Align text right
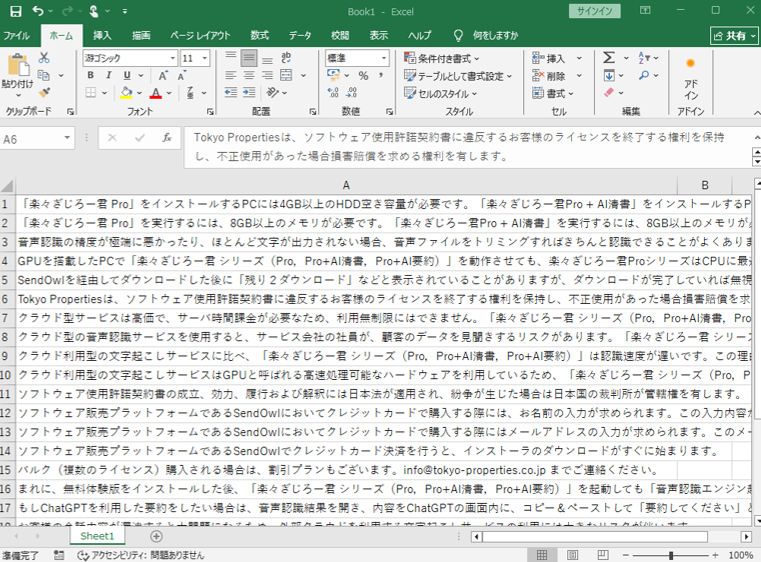Image resolution: width=761 pixels, height=562 pixels. coord(267,75)
